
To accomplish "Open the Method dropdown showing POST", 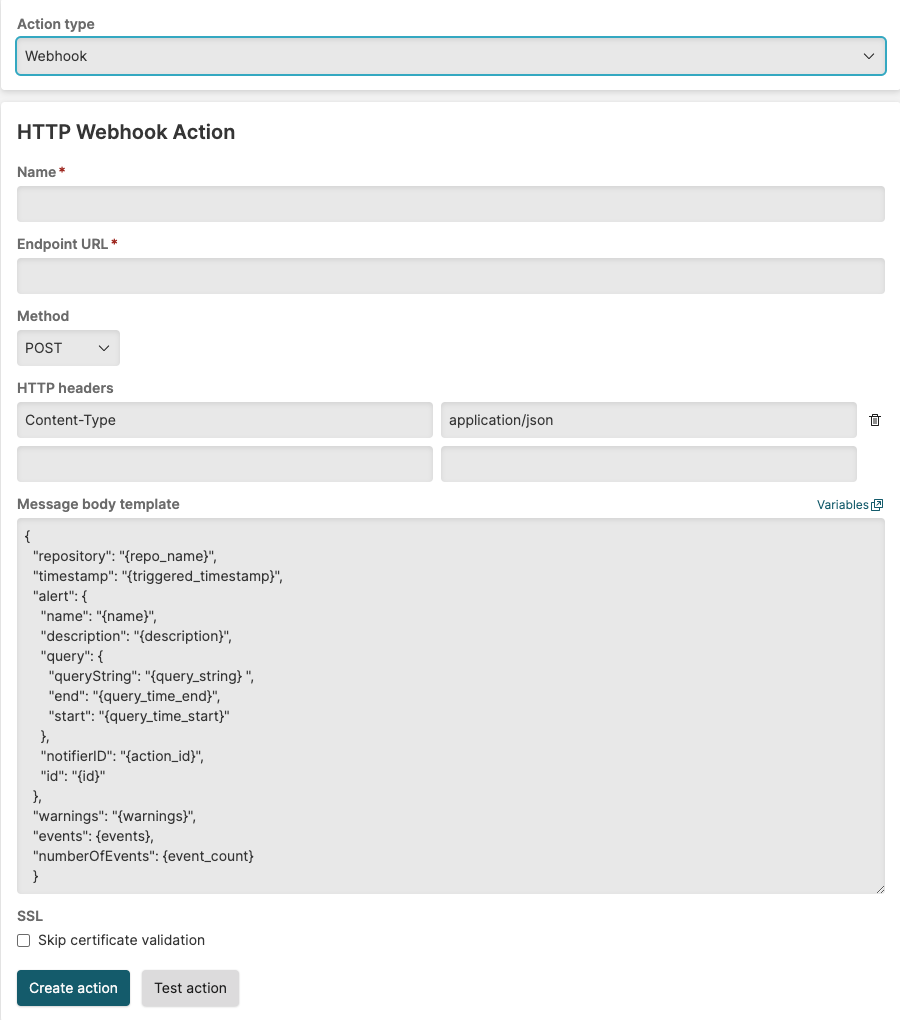I will [68, 347].
